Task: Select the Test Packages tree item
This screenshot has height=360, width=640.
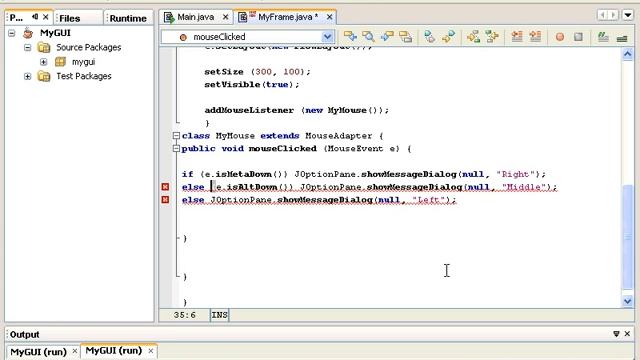Action: [x=84, y=76]
